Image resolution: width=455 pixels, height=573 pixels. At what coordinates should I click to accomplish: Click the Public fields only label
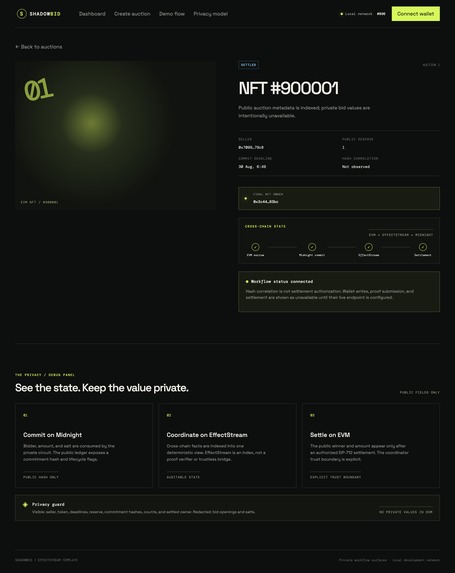pyautogui.click(x=420, y=392)
